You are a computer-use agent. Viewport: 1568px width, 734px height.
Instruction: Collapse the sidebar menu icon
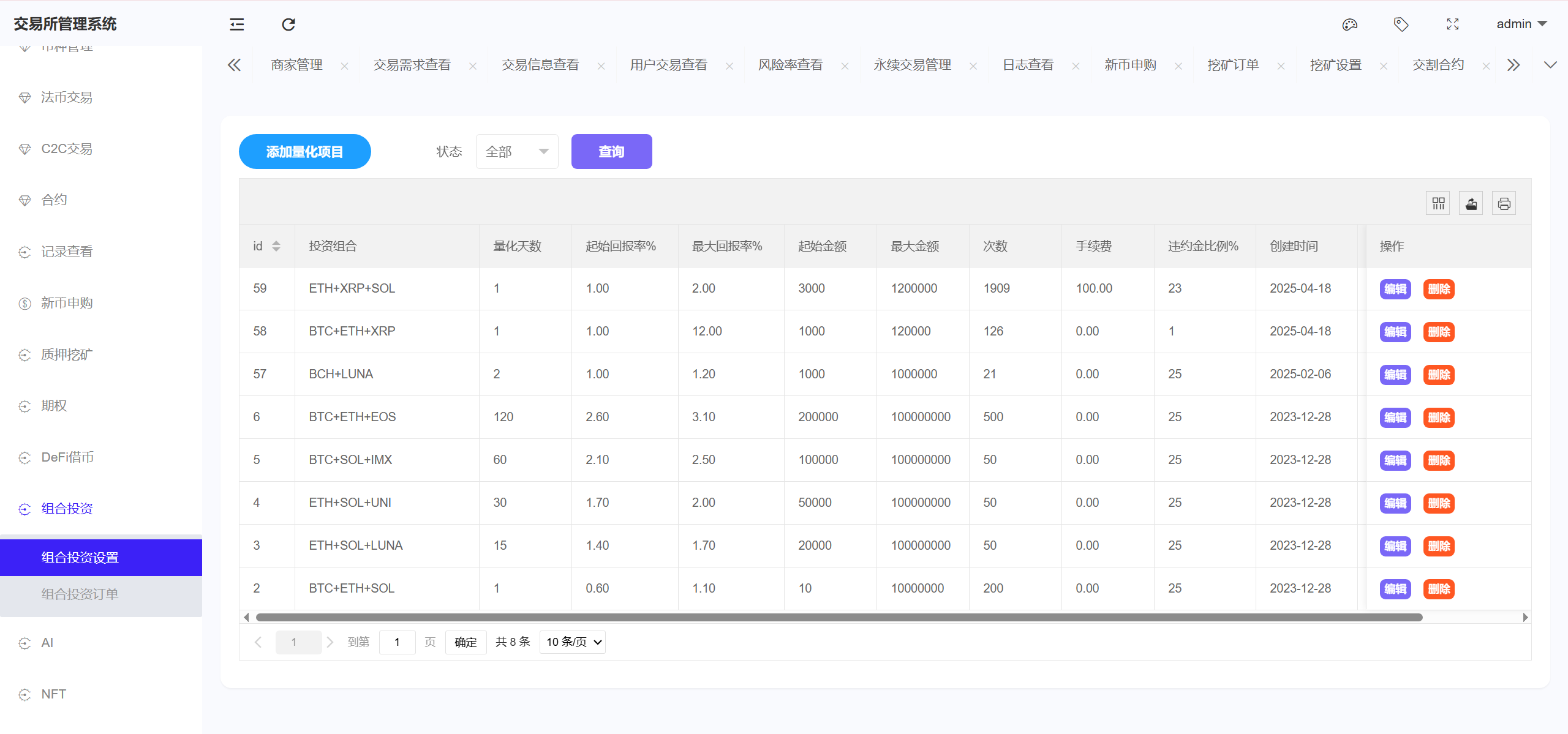[237, 24]
